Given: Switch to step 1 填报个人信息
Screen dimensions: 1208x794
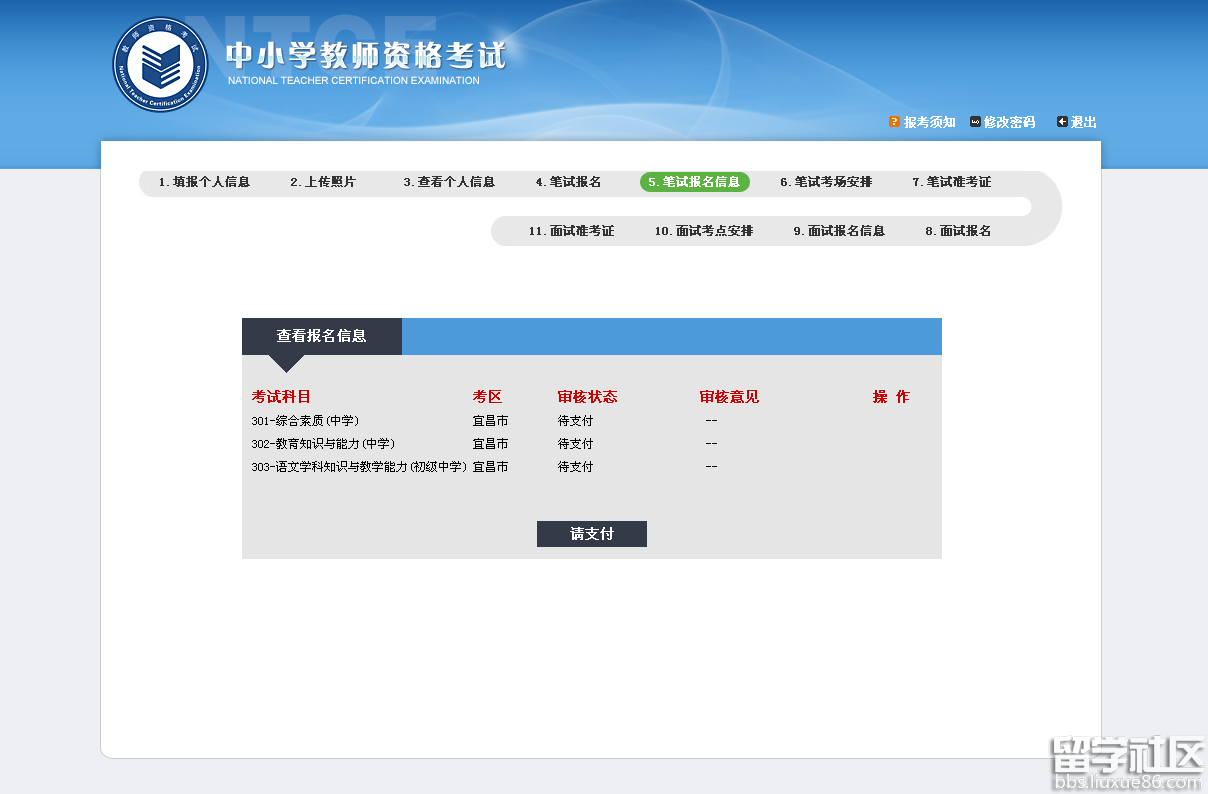Looking at the screenshot, I should (x=205, y=182).
